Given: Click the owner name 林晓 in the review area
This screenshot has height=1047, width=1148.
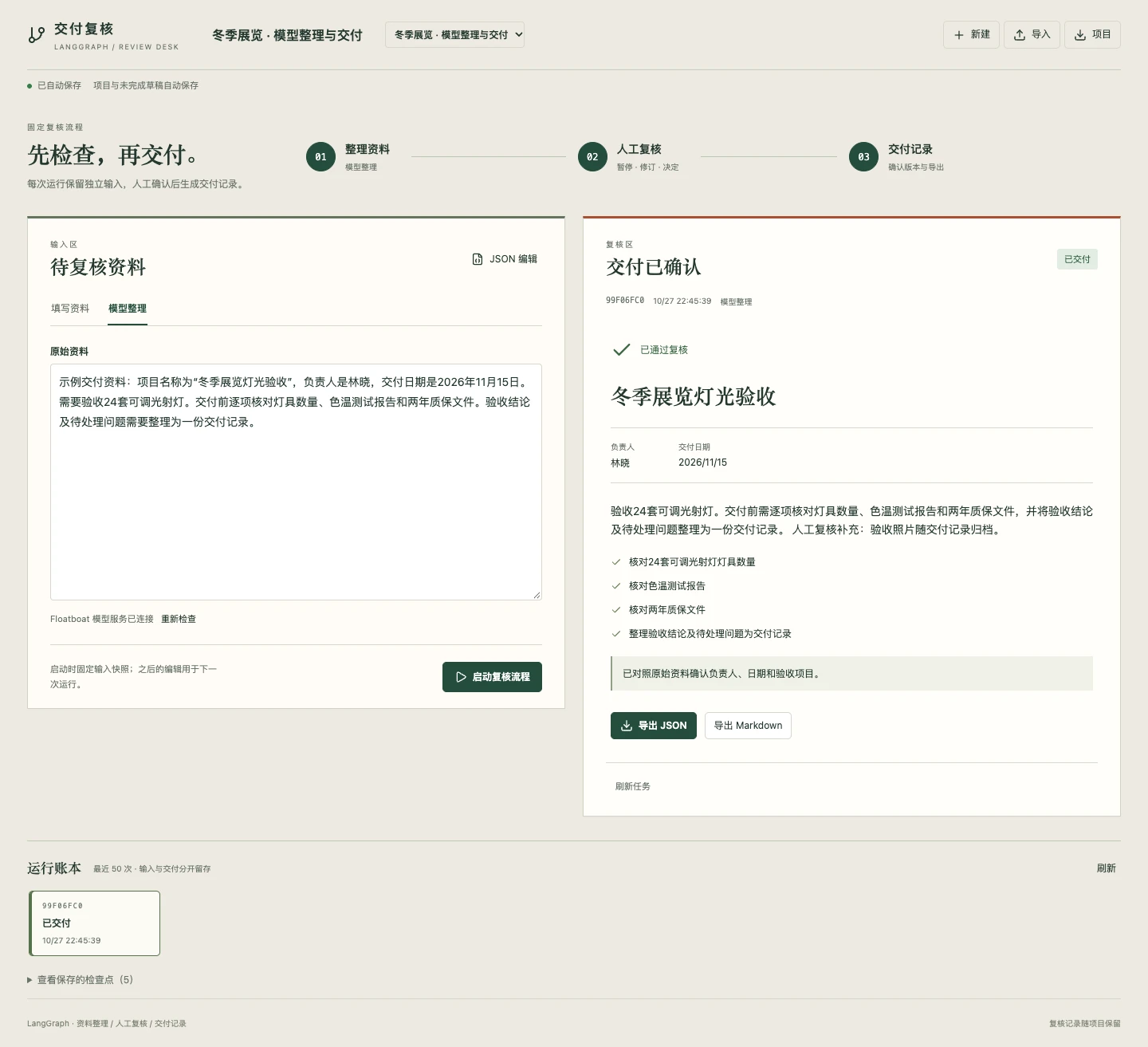Looking at the screenshot, I should 620,462.
